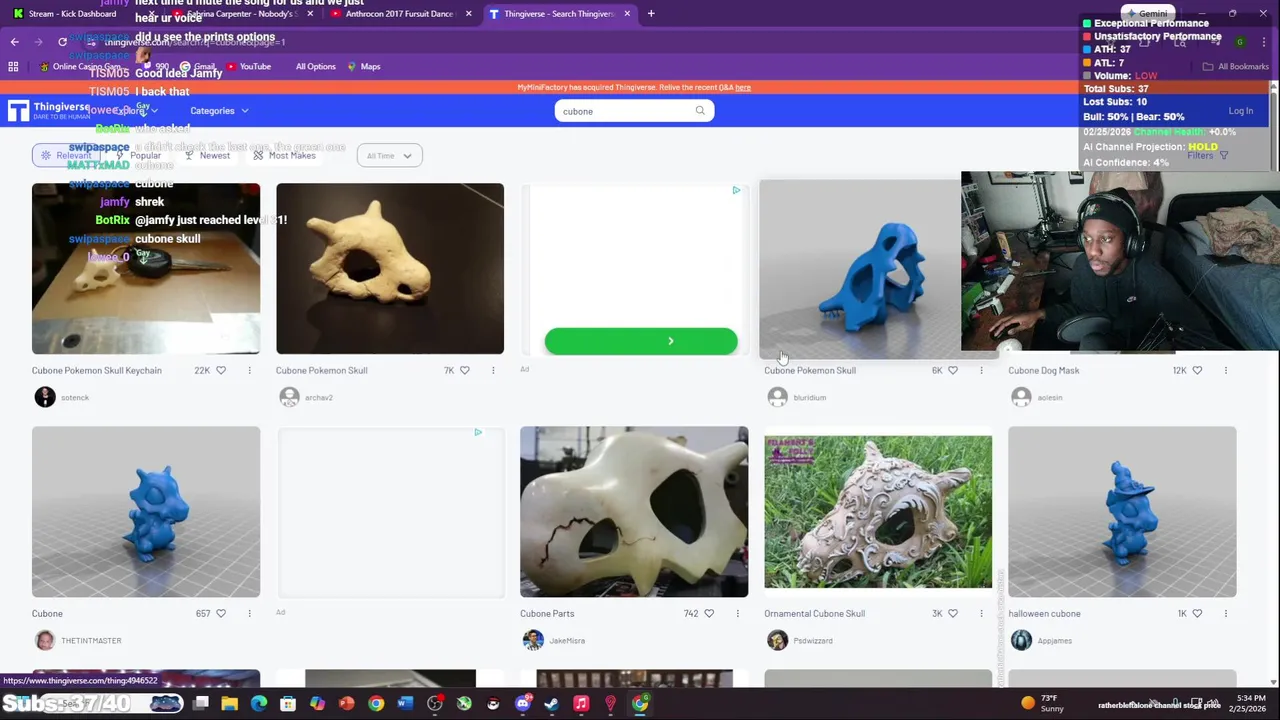This screenshot has height=720, width=1280.
Task: Open the Filters panel
Action: pos(1207,156)
